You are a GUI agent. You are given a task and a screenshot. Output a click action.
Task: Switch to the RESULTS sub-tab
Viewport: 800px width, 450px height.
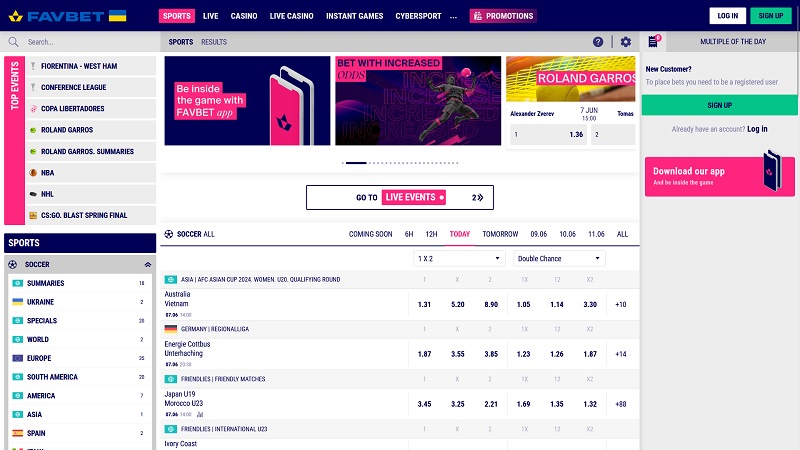tap(214, 42)
